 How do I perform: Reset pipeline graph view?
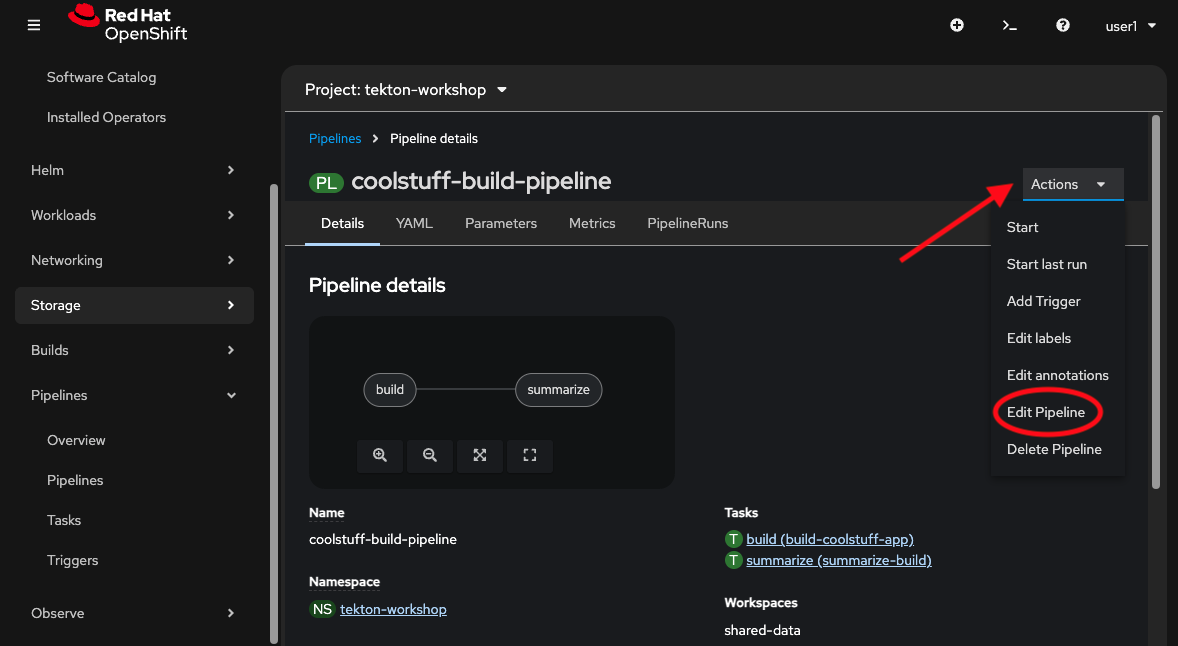tap(530, 455)
